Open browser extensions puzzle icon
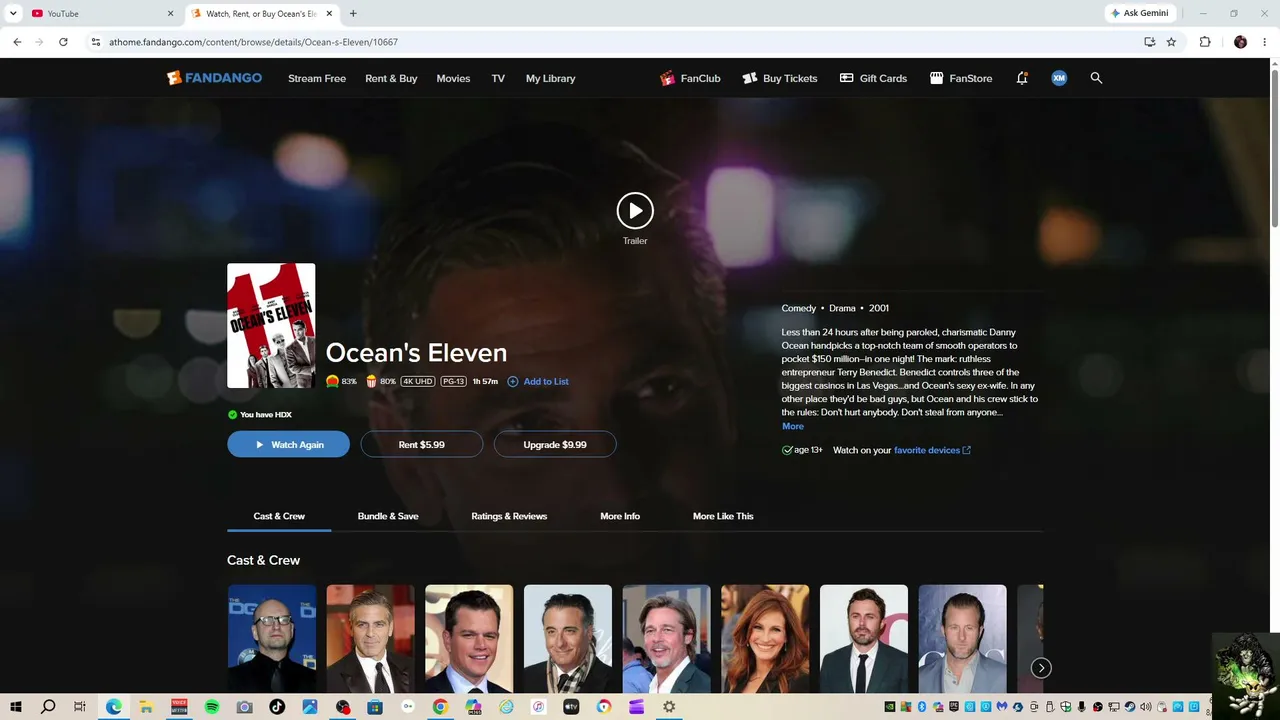Viewport: 1280px width, 720px height. coord(1205,42)
